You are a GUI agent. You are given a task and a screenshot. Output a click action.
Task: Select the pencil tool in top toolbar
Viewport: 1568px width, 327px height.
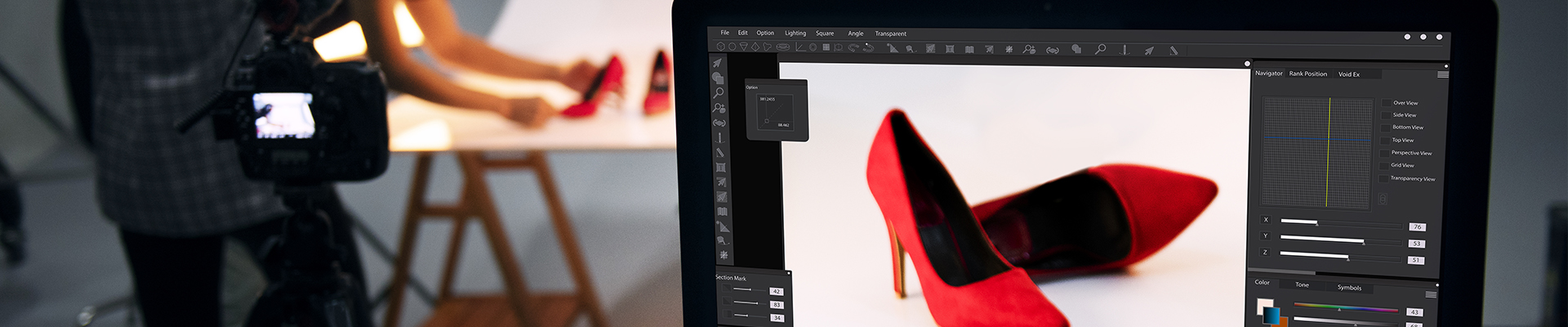1174,50
